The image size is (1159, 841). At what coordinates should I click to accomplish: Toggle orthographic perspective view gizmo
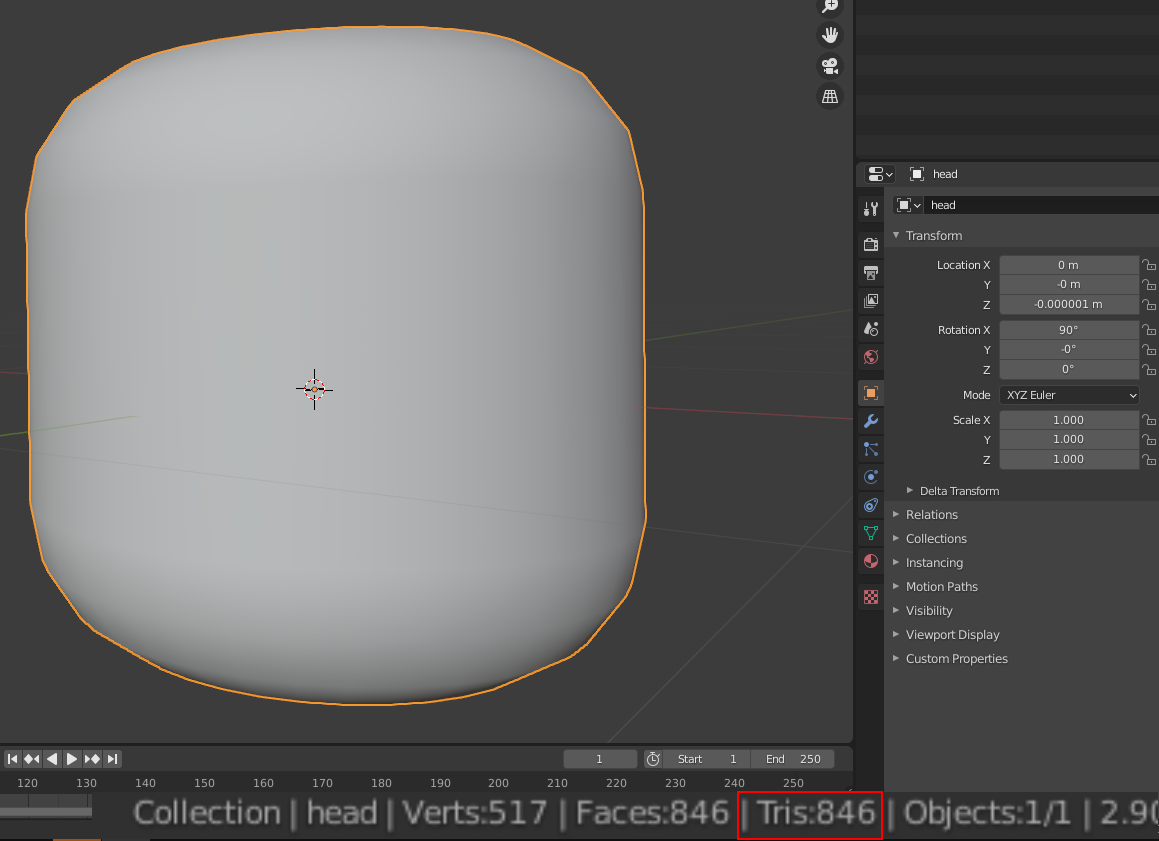829,96
